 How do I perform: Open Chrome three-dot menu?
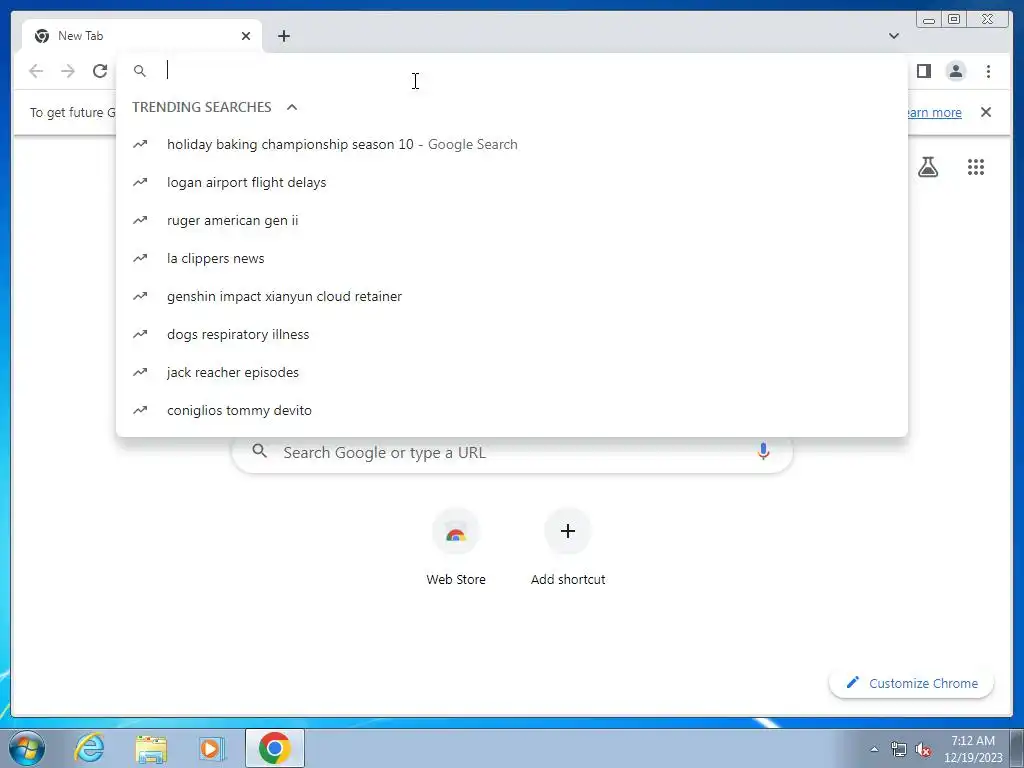click(x=988, y=71)
